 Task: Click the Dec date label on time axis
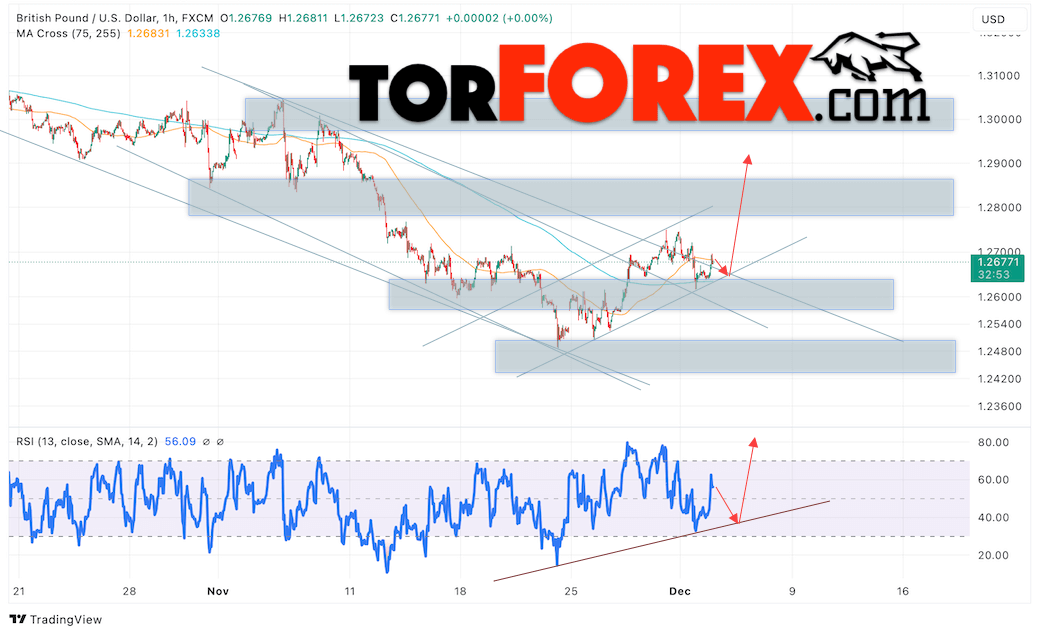pyautogui.click(x=680, y=591)
